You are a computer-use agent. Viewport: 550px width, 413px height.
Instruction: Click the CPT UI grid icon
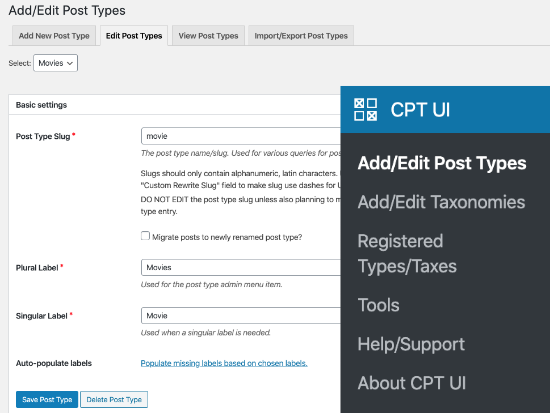365,109
